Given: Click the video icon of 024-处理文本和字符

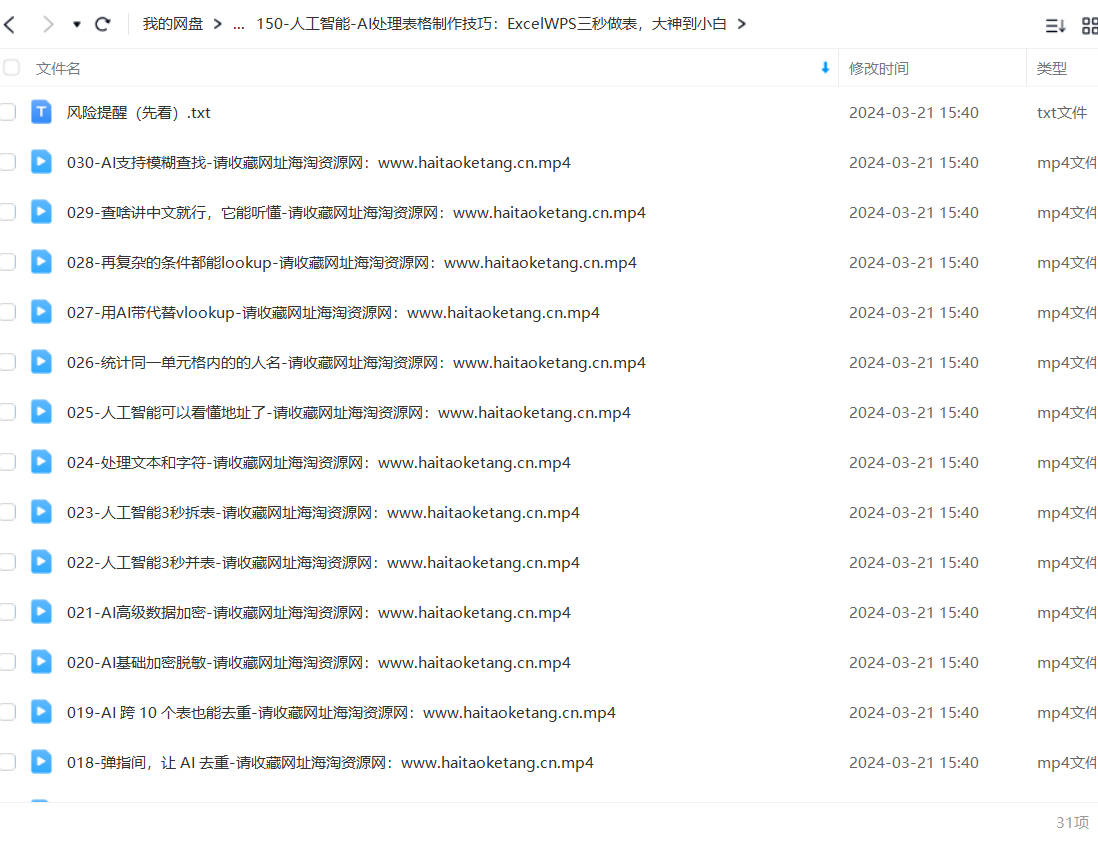Looking at the screenshot, I should (x=41, y=461).
